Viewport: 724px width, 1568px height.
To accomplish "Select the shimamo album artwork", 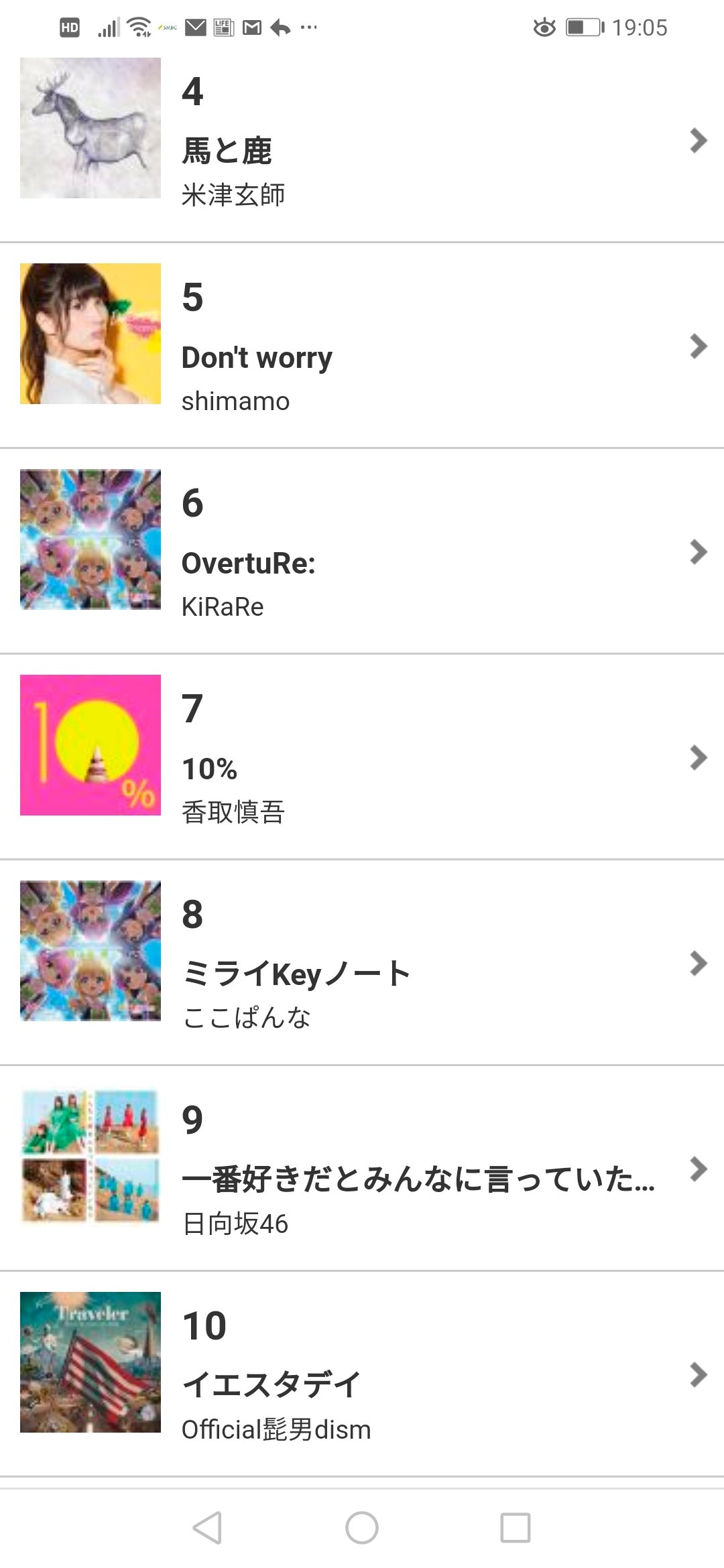I will [x=90, y=334].
